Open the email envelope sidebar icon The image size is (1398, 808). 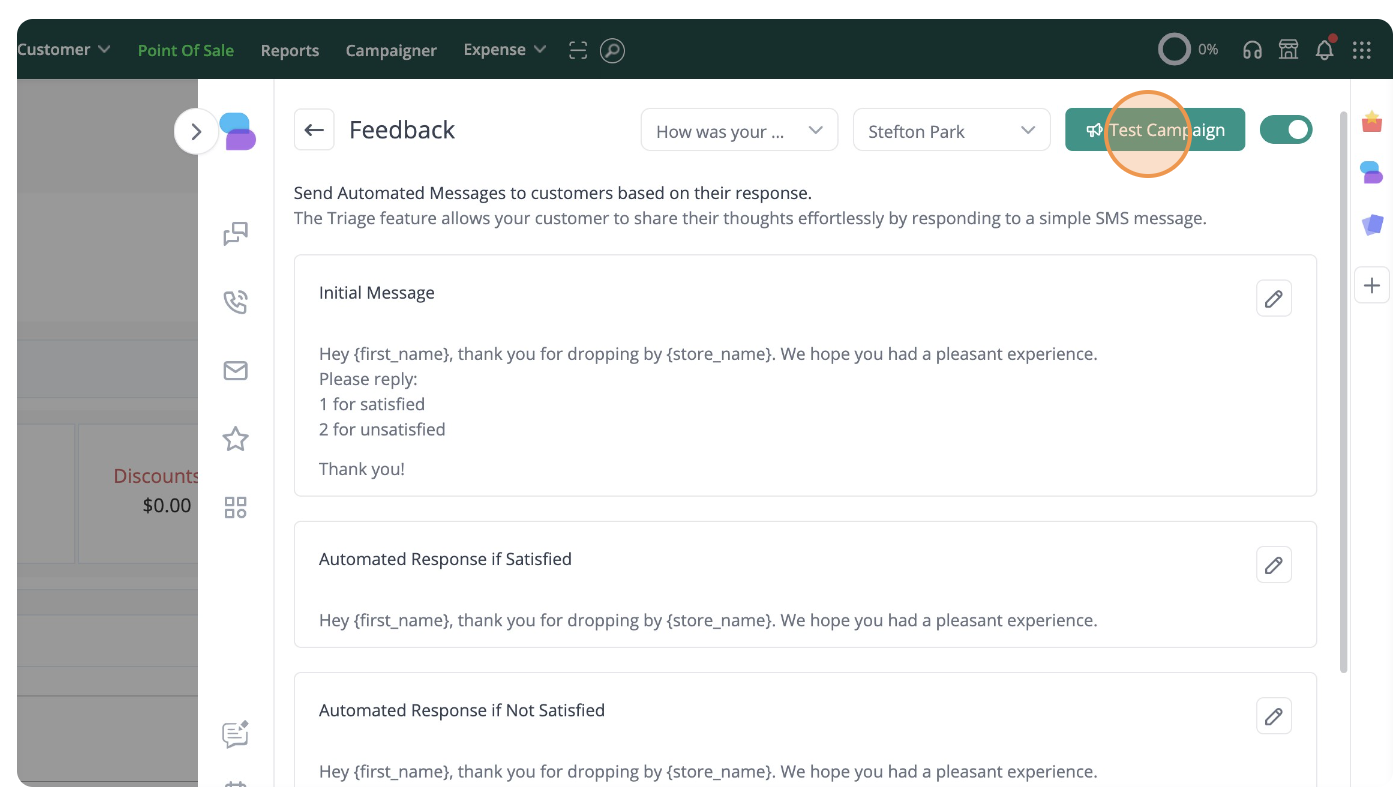tap(235, 371)
